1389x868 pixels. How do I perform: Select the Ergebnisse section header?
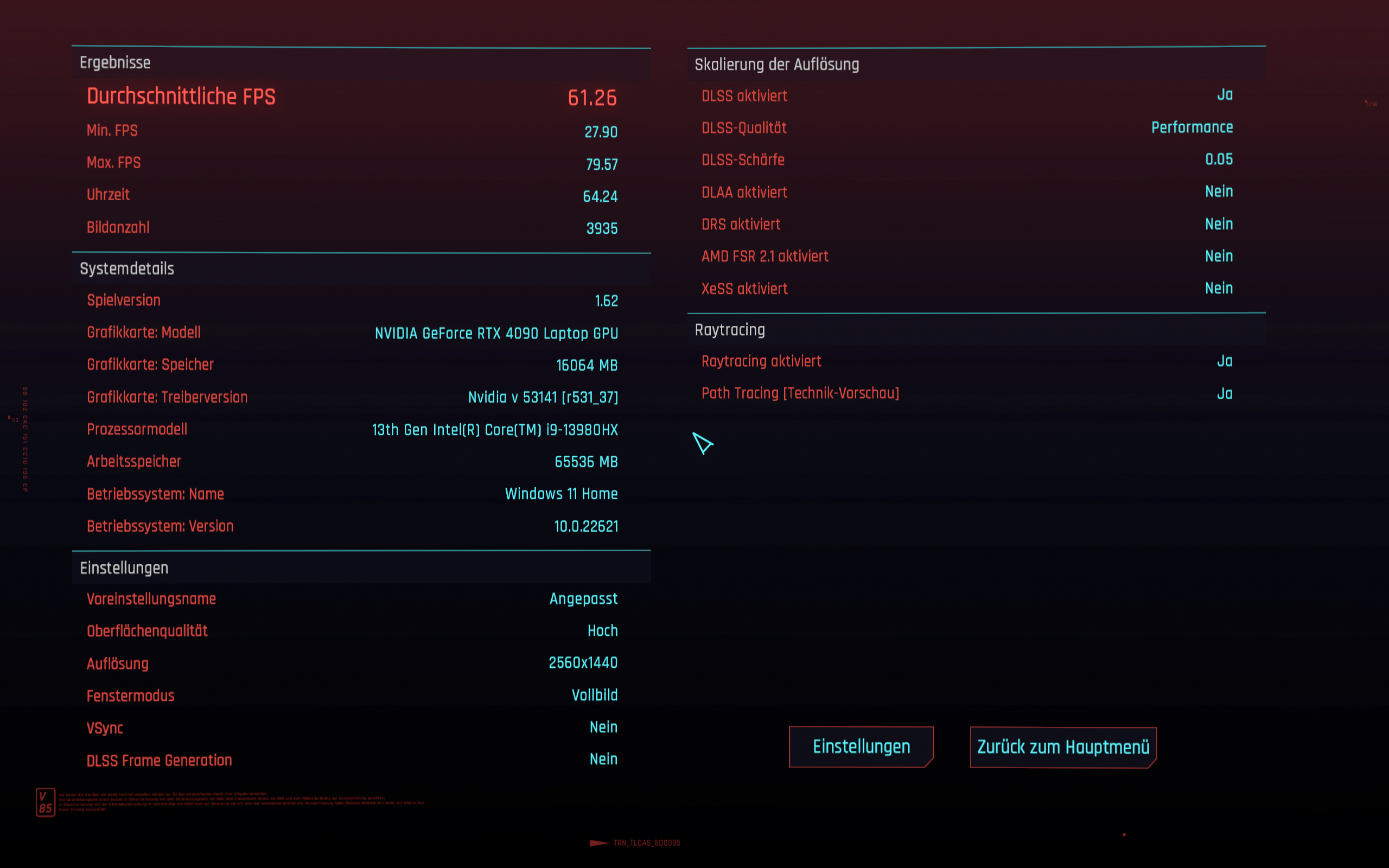tap(116, 62)
